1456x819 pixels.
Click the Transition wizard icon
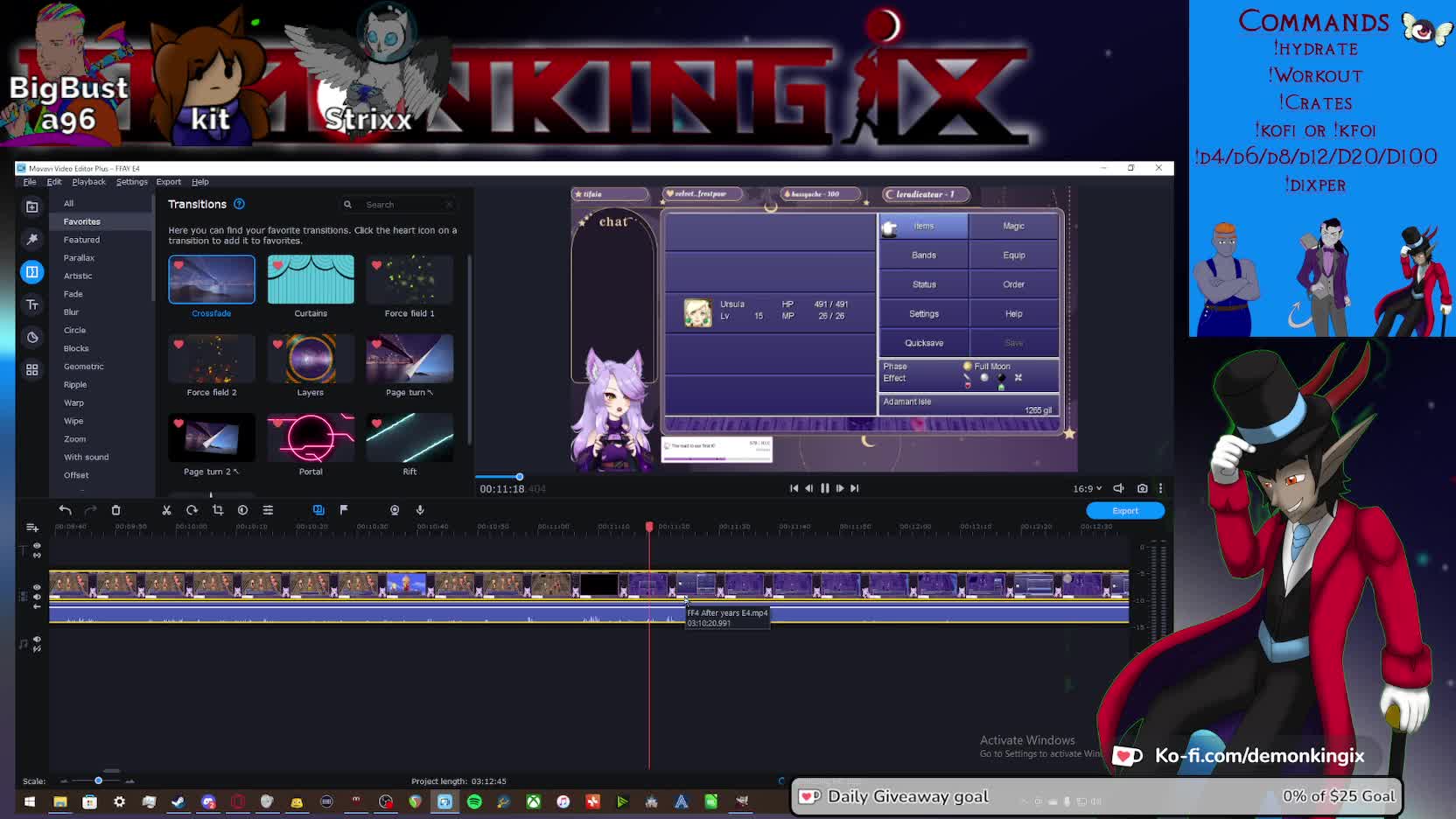(x=318, y=510)
